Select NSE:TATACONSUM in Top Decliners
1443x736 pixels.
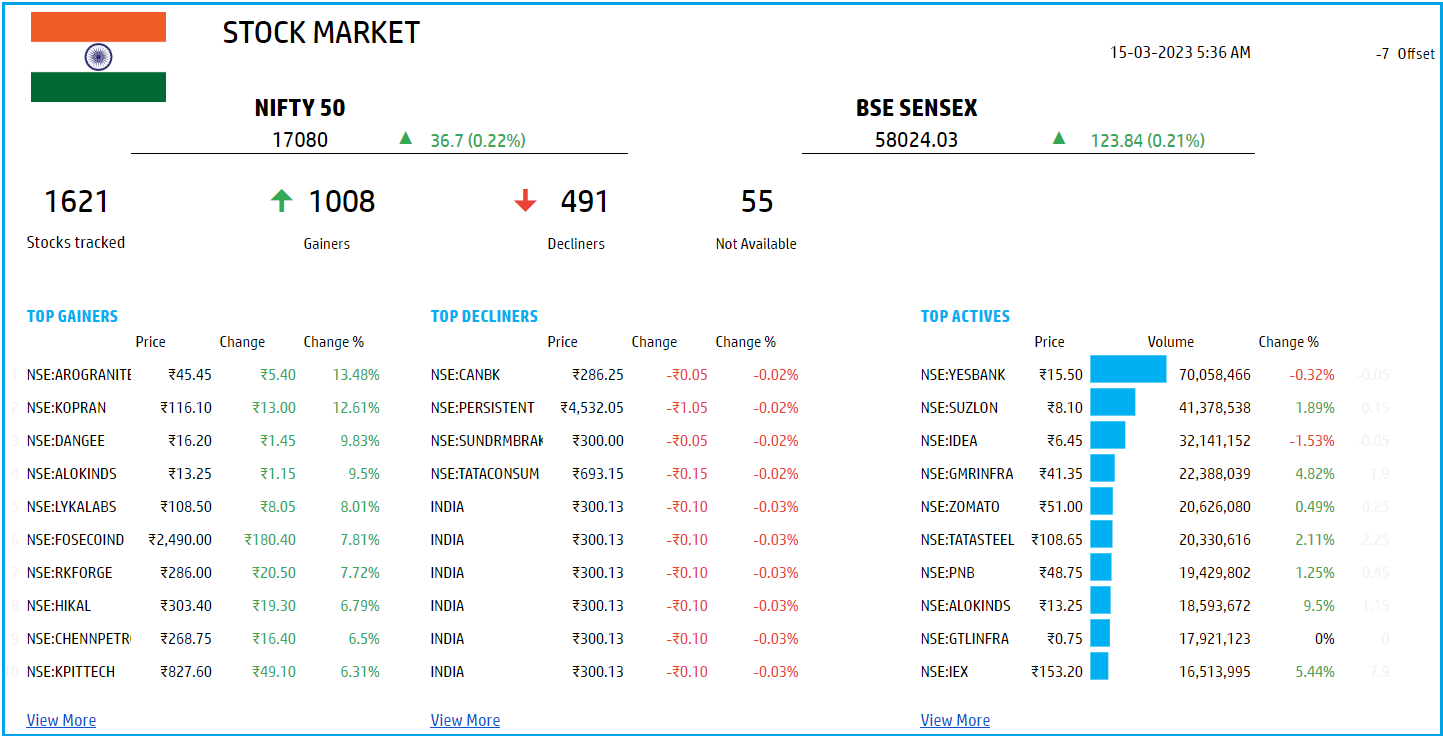pos(485,474)
